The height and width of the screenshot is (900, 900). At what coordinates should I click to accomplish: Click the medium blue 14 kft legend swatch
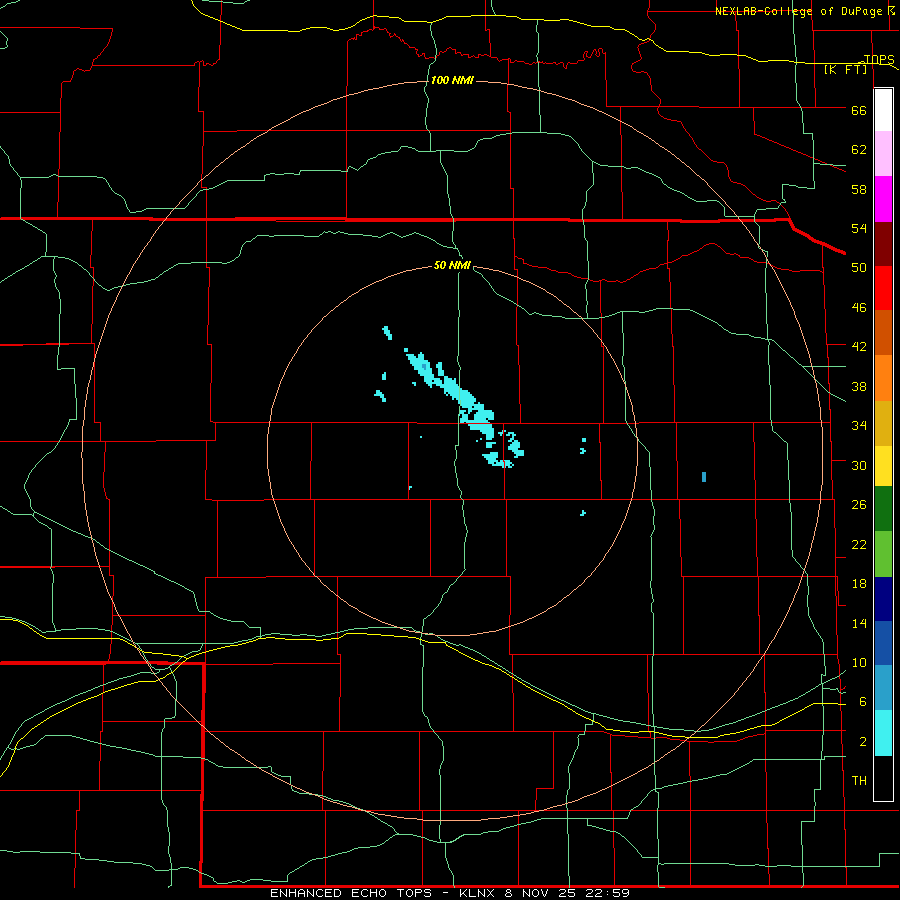coord(883,643)
